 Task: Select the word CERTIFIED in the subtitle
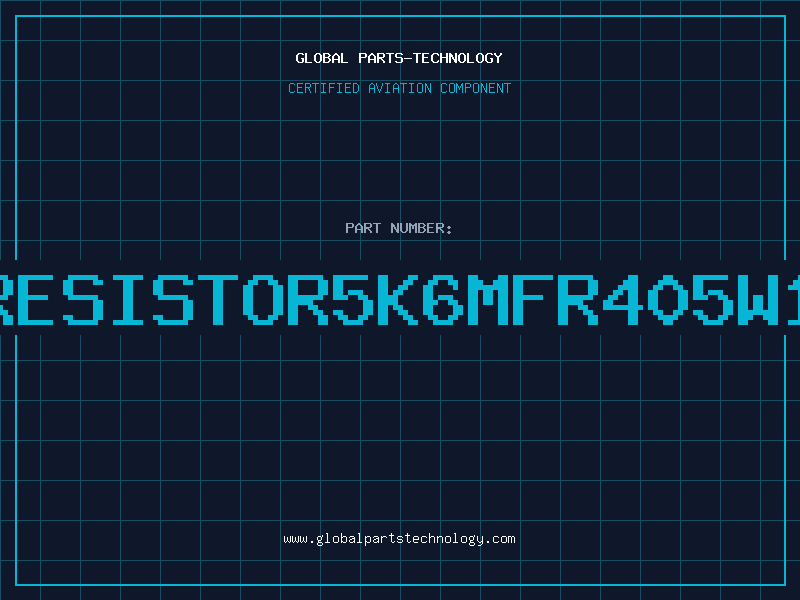click(324, 88)
